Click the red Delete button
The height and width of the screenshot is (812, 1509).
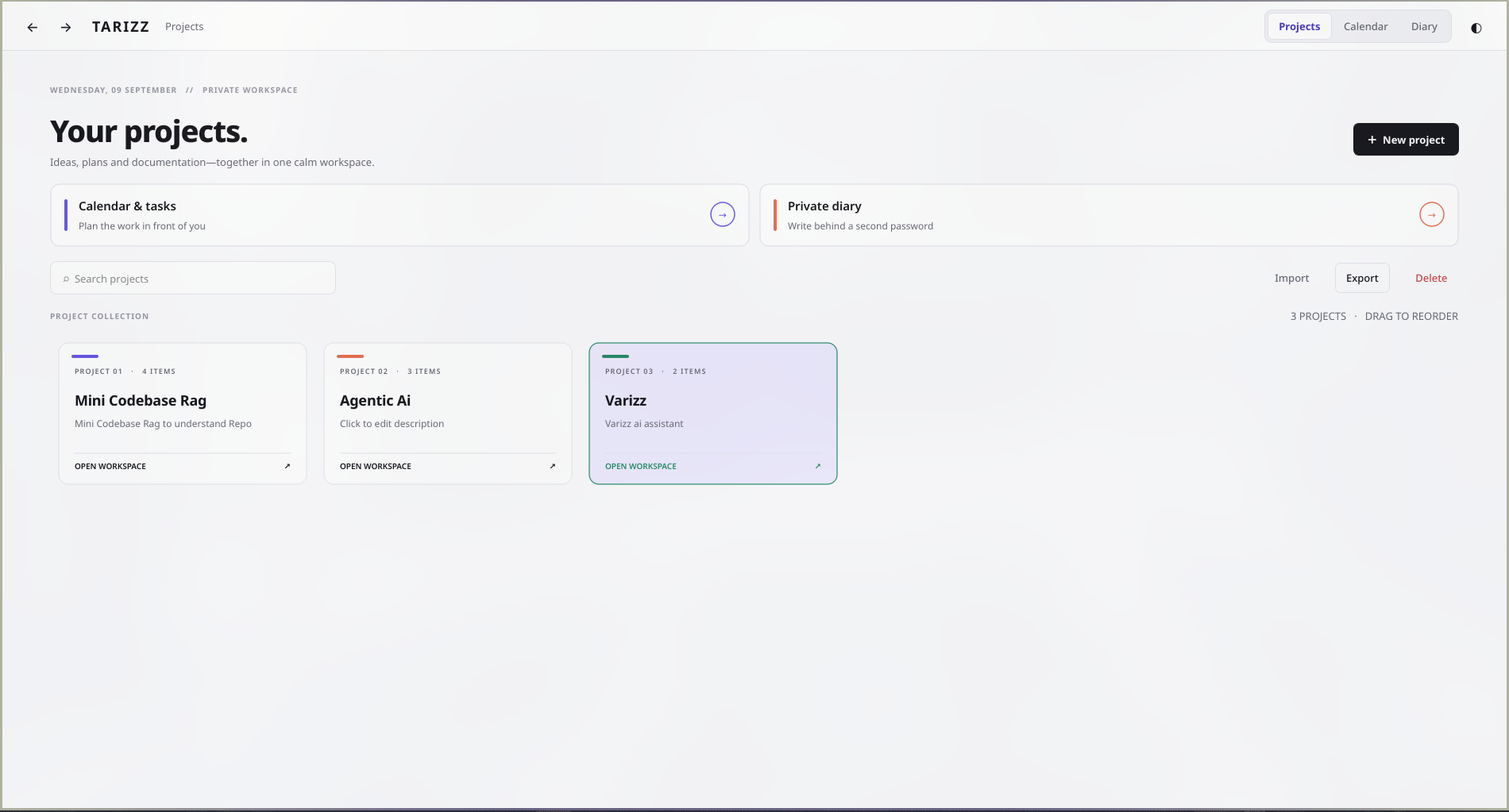tap(1431, 278)
